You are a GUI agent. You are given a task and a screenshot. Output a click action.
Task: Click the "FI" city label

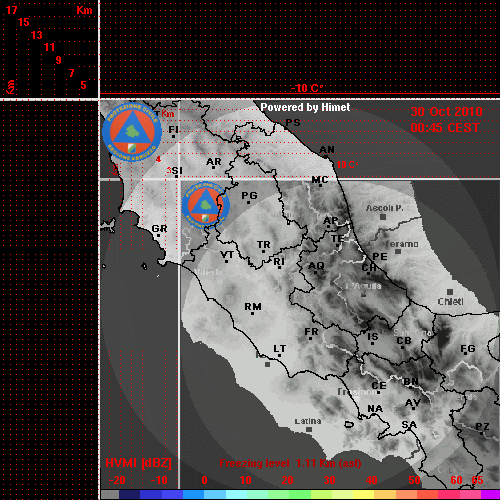(173, 129)
